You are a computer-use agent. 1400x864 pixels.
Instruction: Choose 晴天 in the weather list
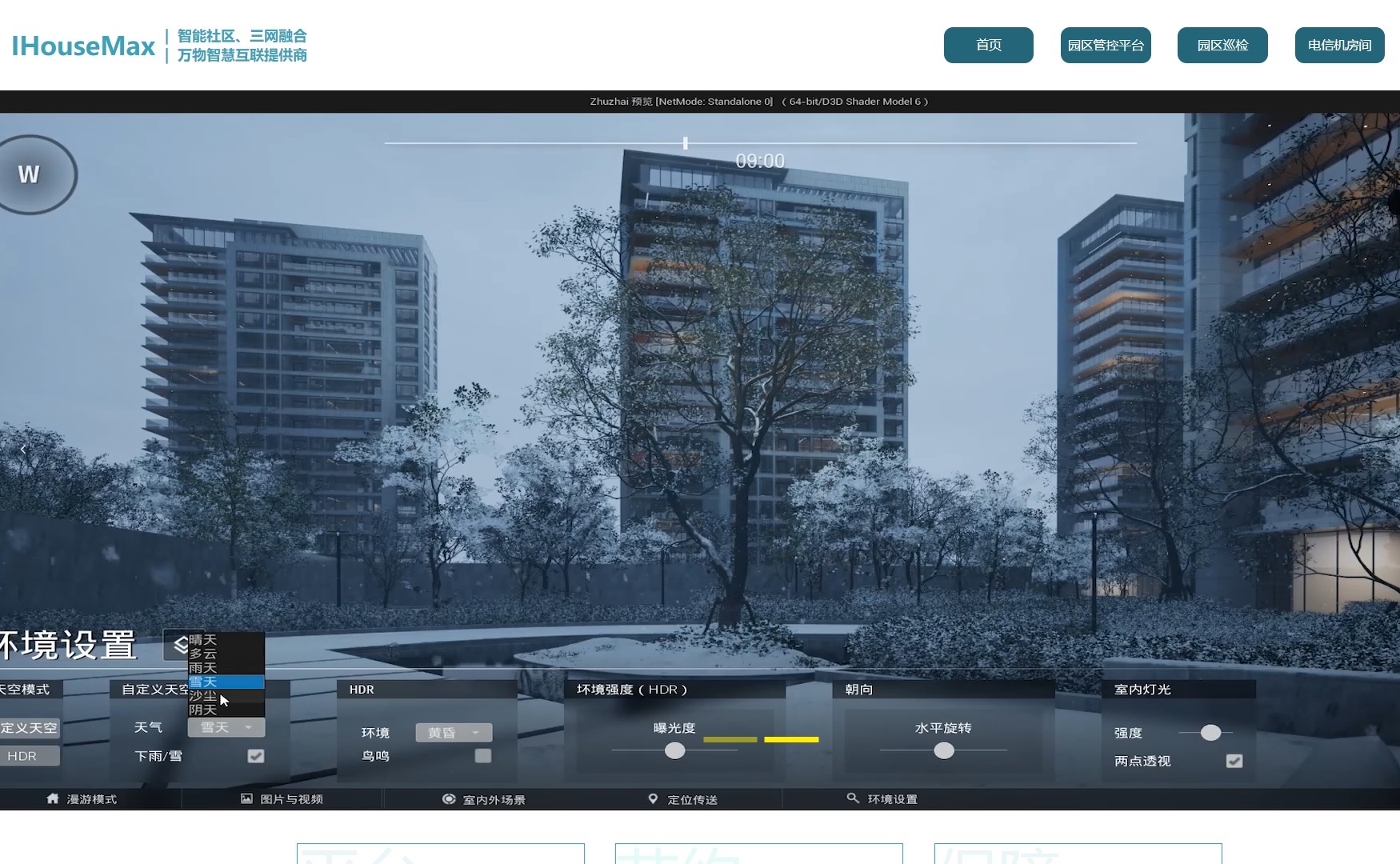click(203, 639)
